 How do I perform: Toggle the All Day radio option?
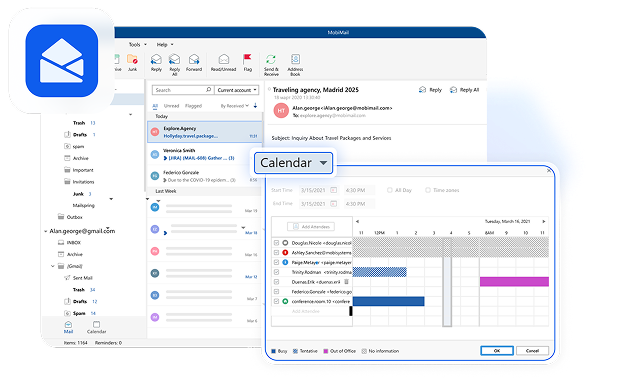[x=390, y=190]
